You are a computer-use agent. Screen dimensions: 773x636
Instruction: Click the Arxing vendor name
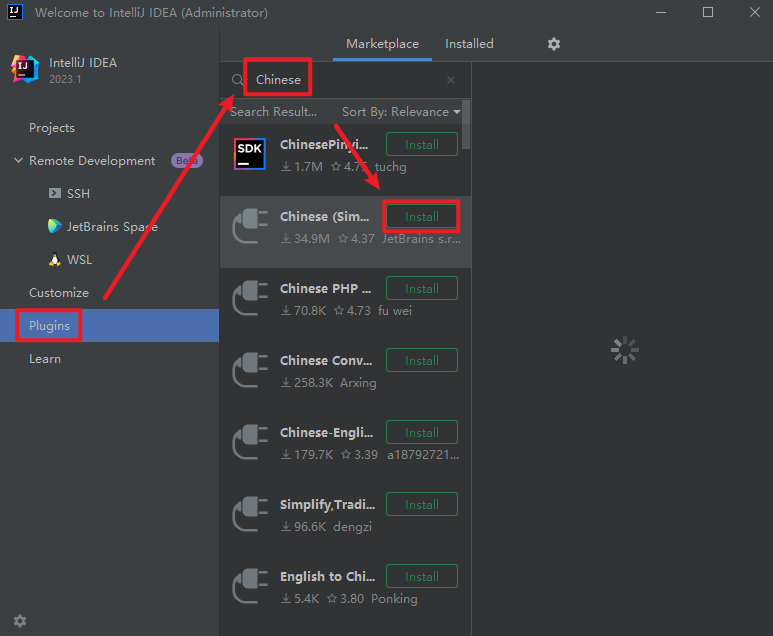[358, 383]
